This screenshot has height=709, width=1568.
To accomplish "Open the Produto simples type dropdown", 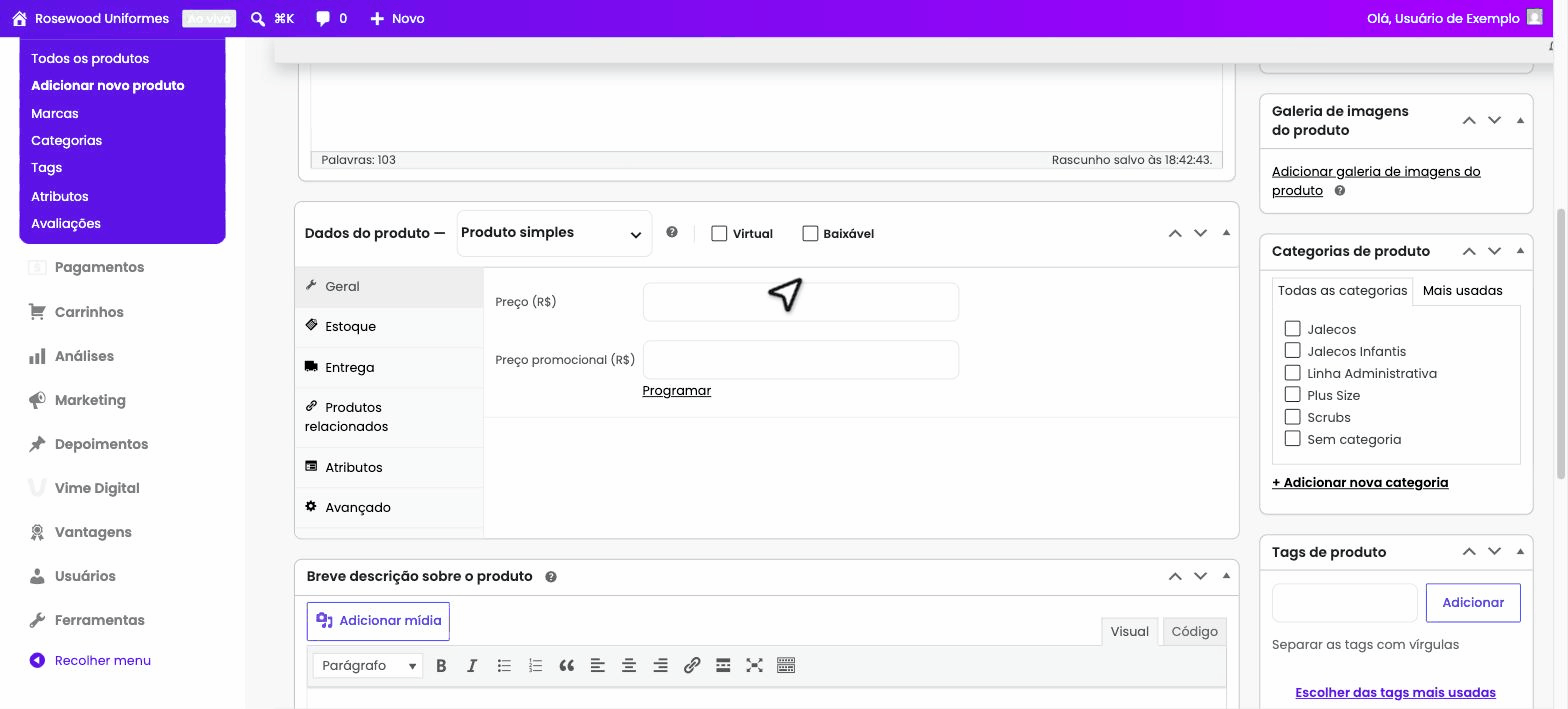I will [554, 233].
